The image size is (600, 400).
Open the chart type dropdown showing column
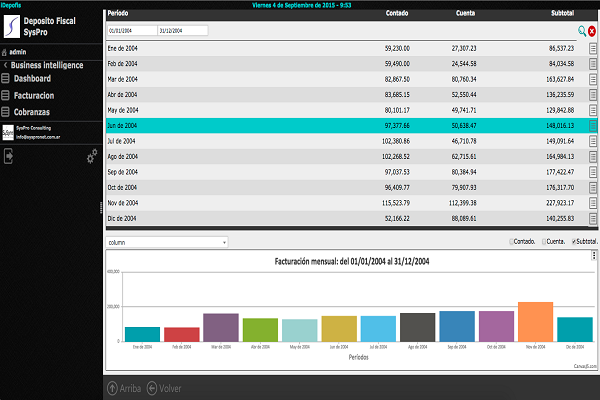(167, 242)
